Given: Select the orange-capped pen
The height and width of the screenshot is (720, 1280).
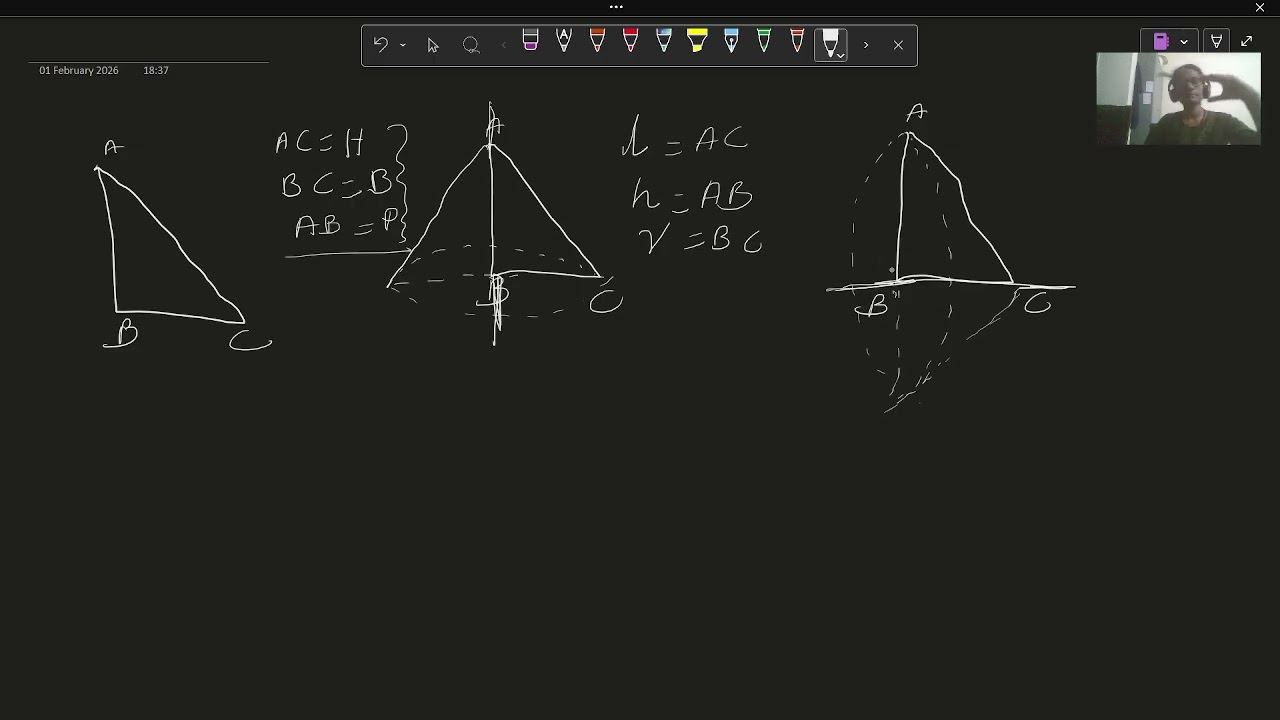Looking at the screenshot, I should pos(597,42).
